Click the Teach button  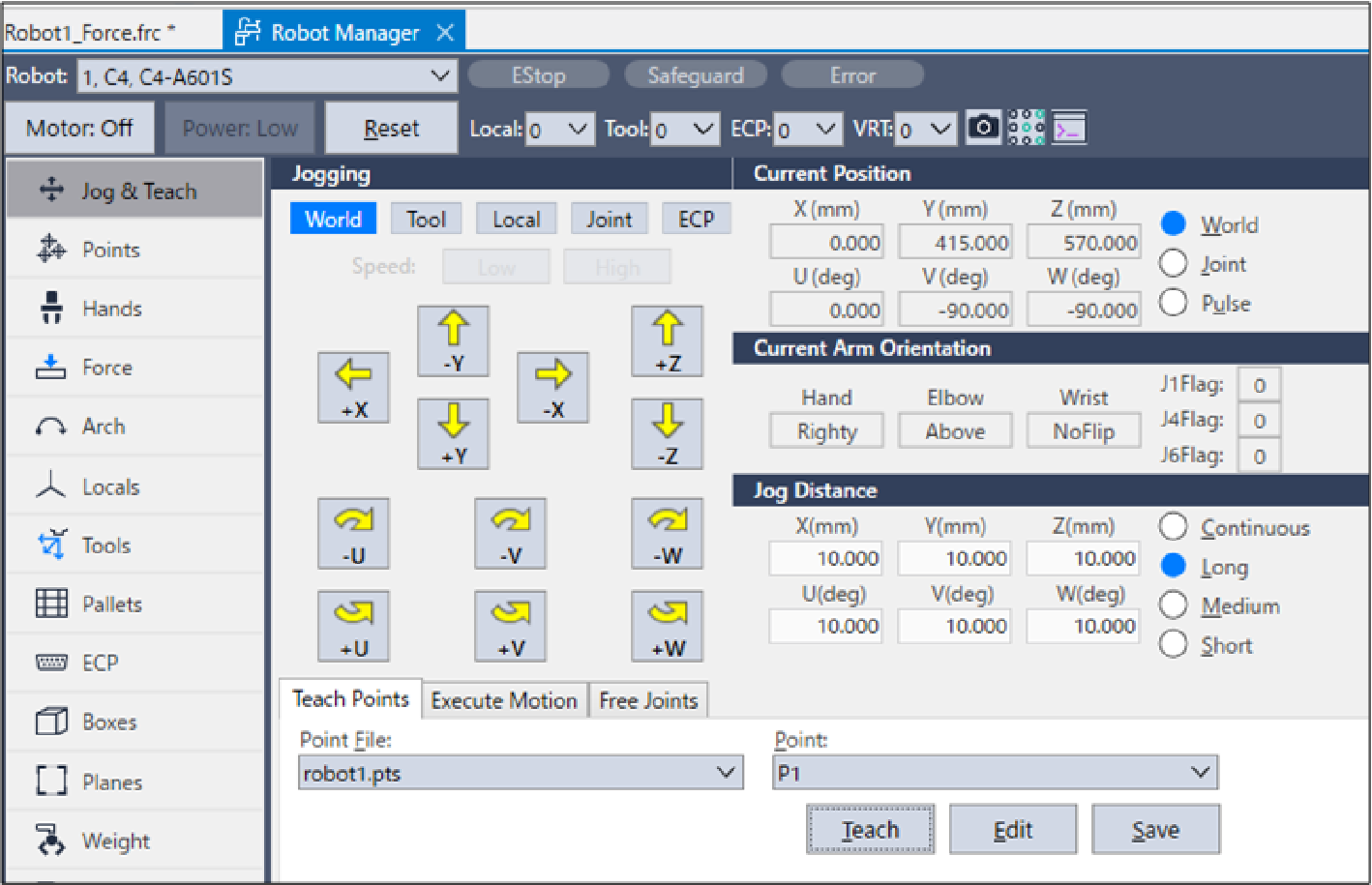click(x=870, y=830)
